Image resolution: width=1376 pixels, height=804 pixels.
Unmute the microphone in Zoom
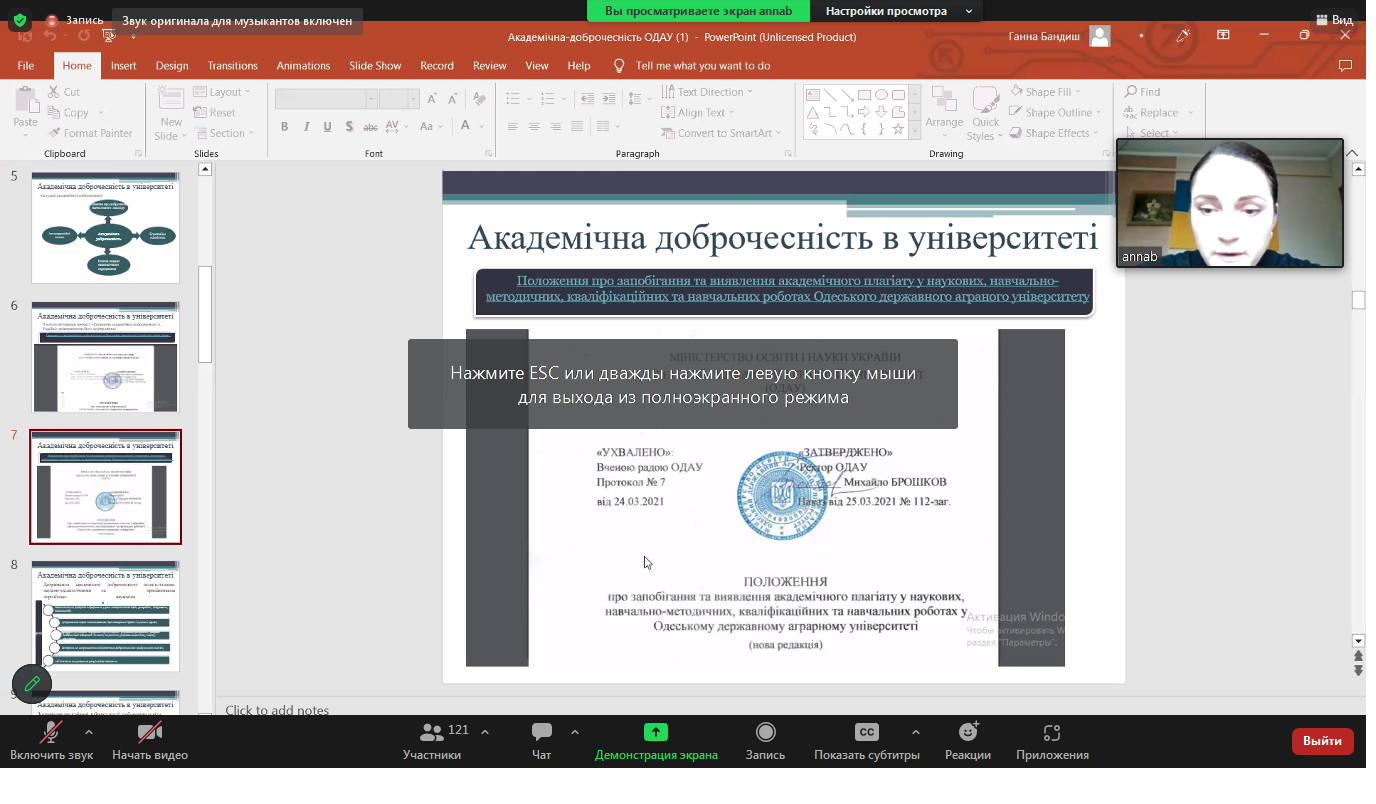click(x=50, y=733)
